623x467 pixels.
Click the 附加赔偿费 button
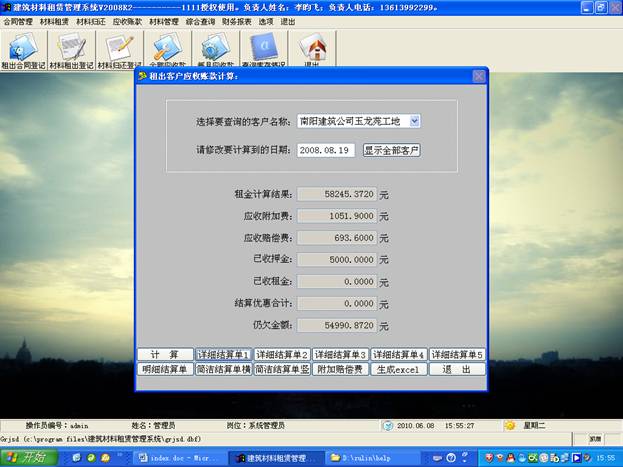(340, 369)
